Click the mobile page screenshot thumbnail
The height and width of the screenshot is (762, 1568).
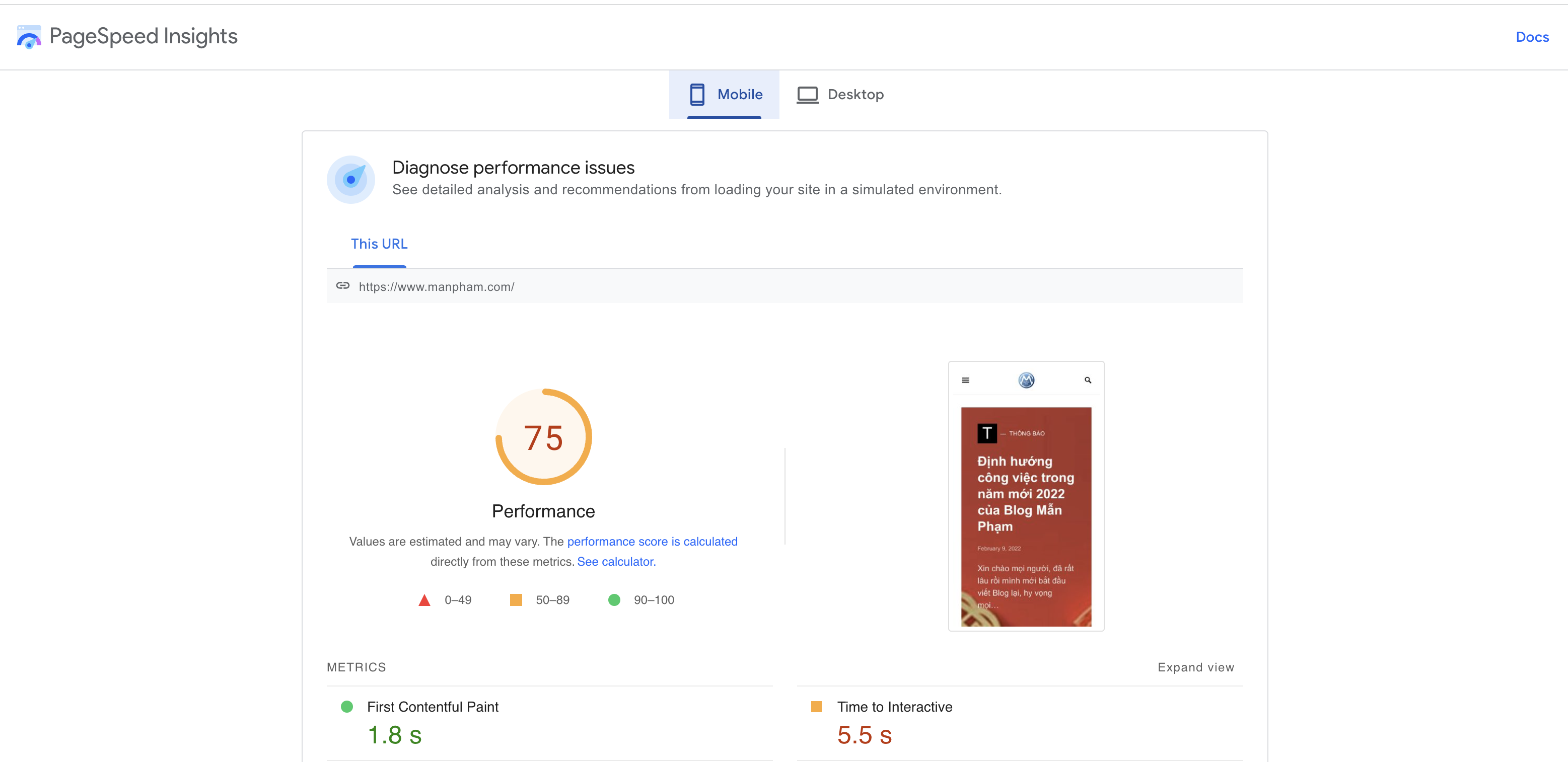1026,496
